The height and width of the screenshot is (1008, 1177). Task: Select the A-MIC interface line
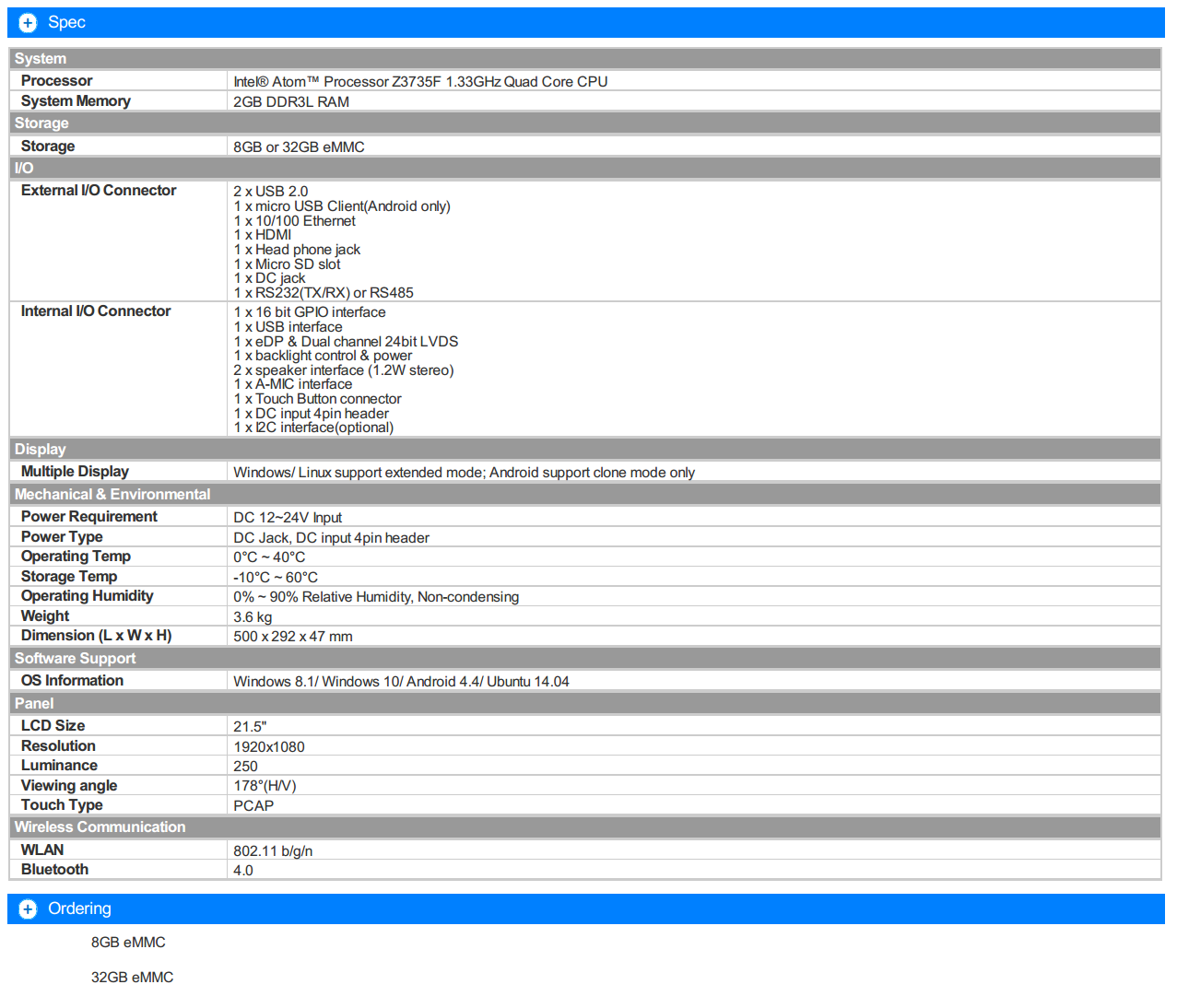point(293,384)
